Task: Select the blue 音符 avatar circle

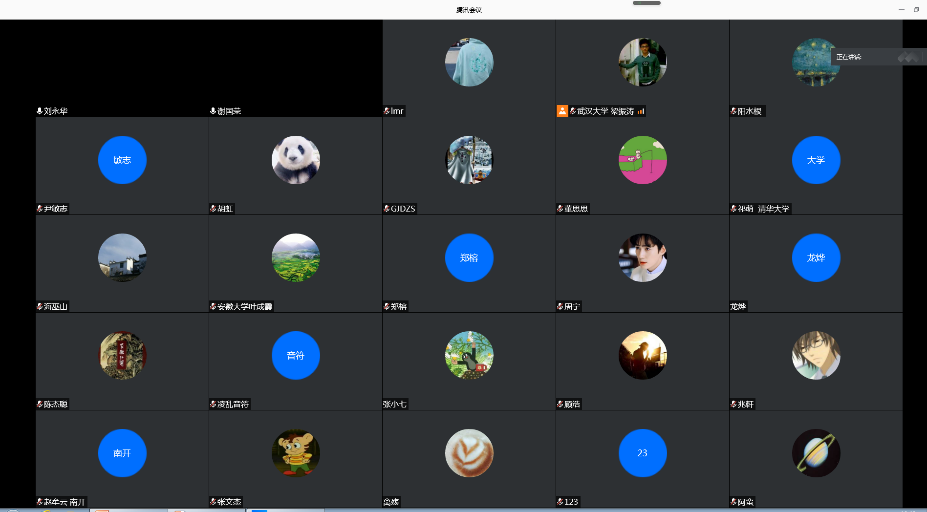Action: tap(295, 355)
